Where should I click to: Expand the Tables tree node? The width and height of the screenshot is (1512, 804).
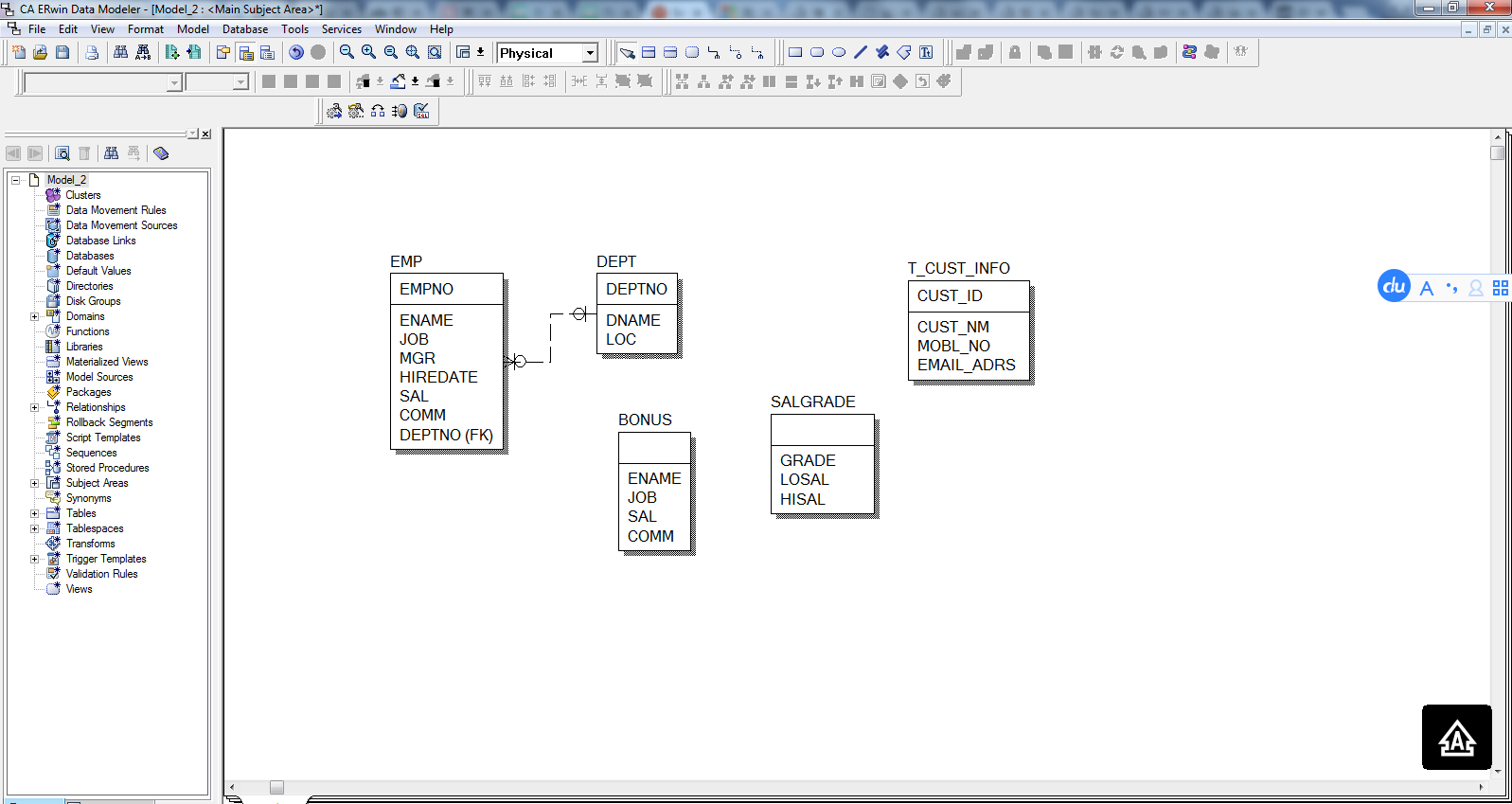click(34, 513)
